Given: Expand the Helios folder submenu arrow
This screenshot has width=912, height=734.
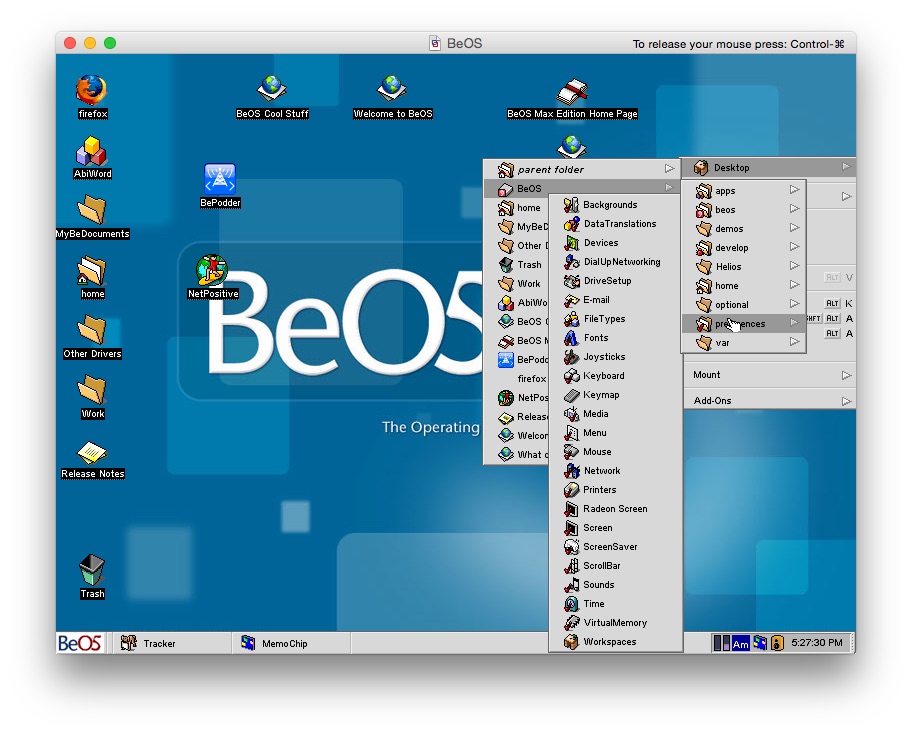Looking at the screenshot, I should coord(795,266).
